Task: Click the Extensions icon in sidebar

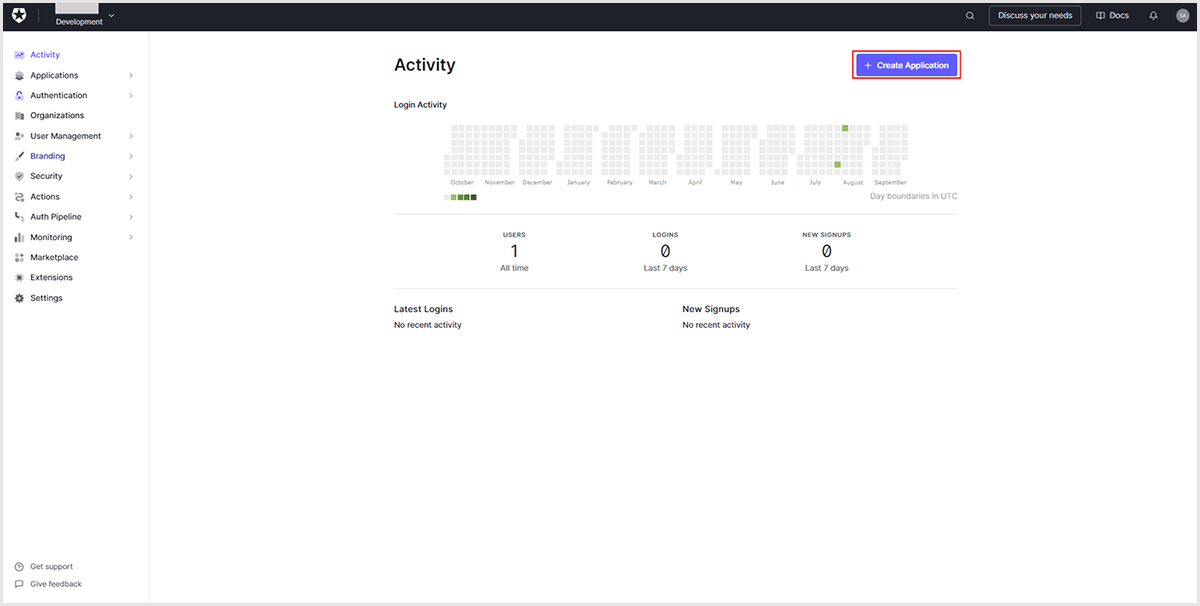Action: (x=20, y=278)
